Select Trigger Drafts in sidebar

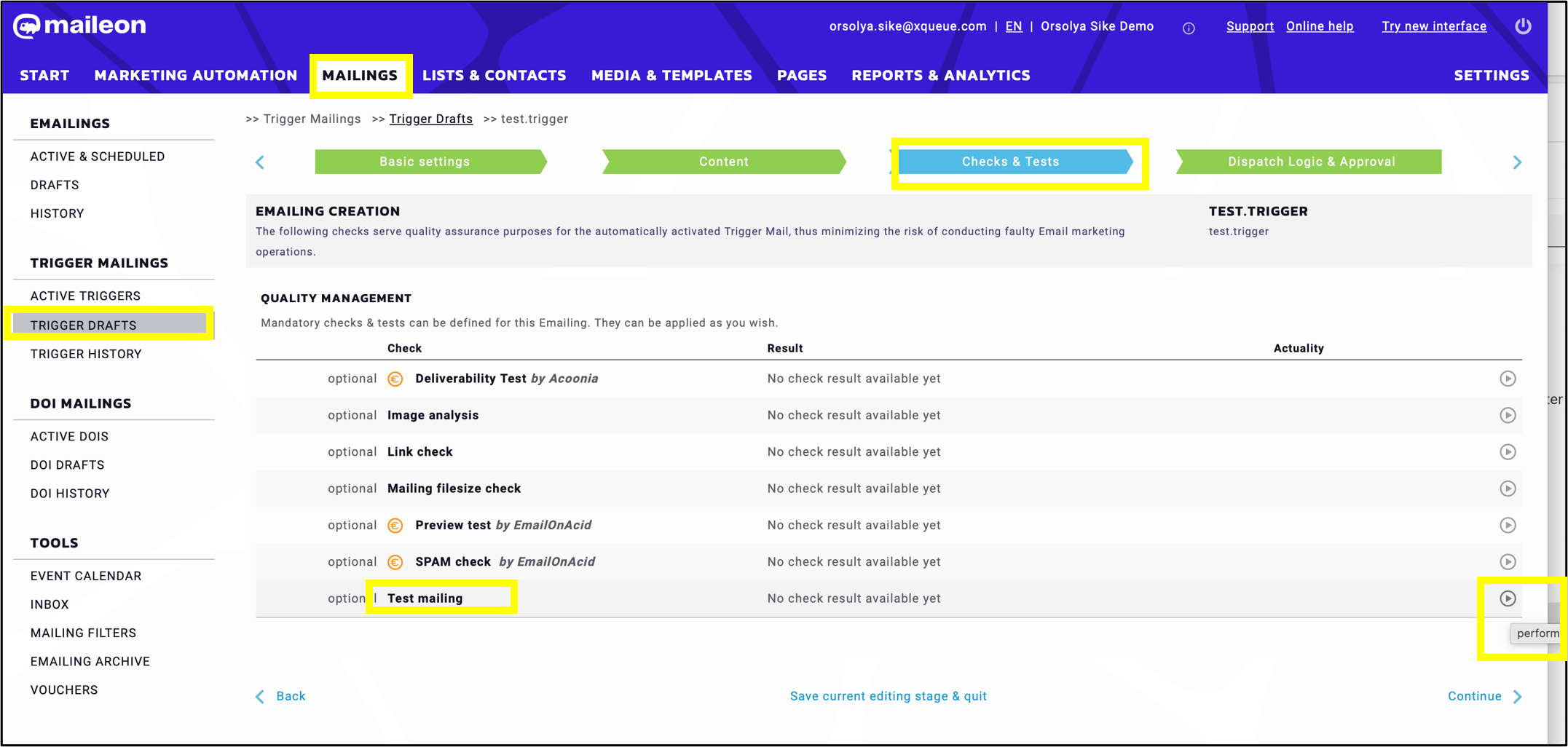click(109, 325)
